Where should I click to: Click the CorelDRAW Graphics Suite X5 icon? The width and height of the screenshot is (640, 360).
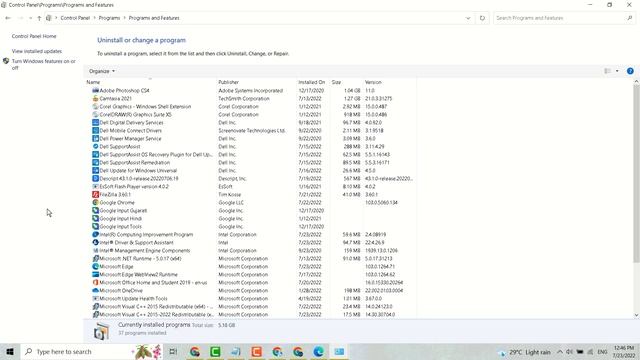96,115
